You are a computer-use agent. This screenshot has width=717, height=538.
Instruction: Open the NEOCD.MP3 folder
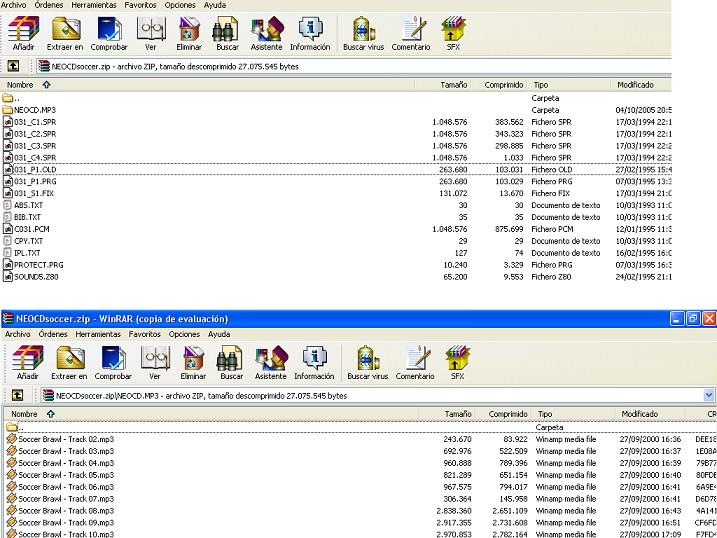click(x=33, y=110)
